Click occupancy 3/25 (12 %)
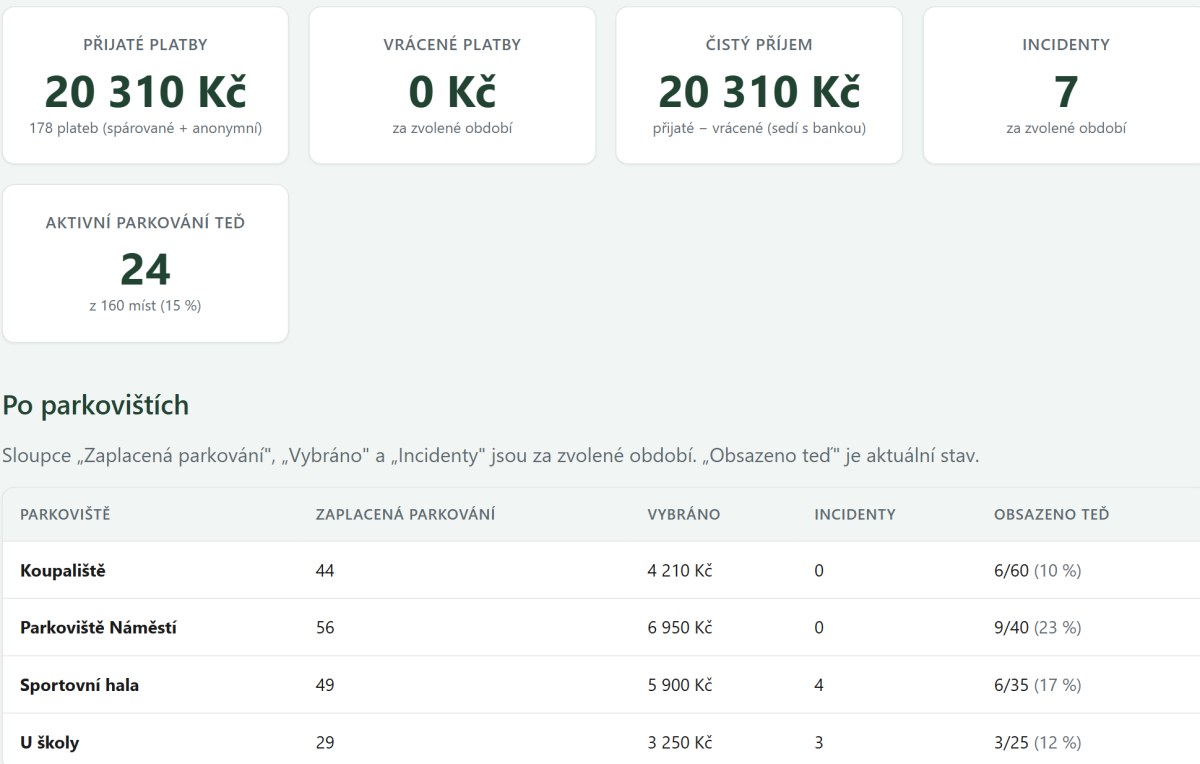The width and height of the screenshot is (1200, 764). tap(1037, 743)
